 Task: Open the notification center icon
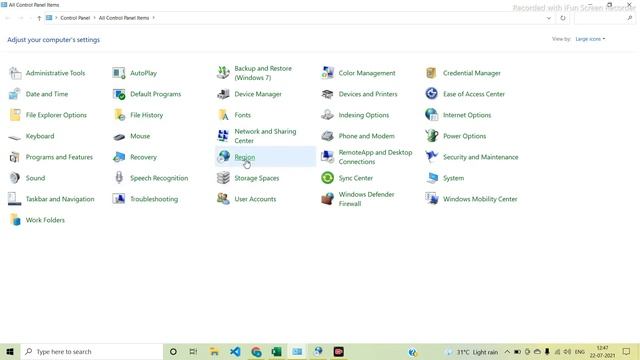coord(627,351)
